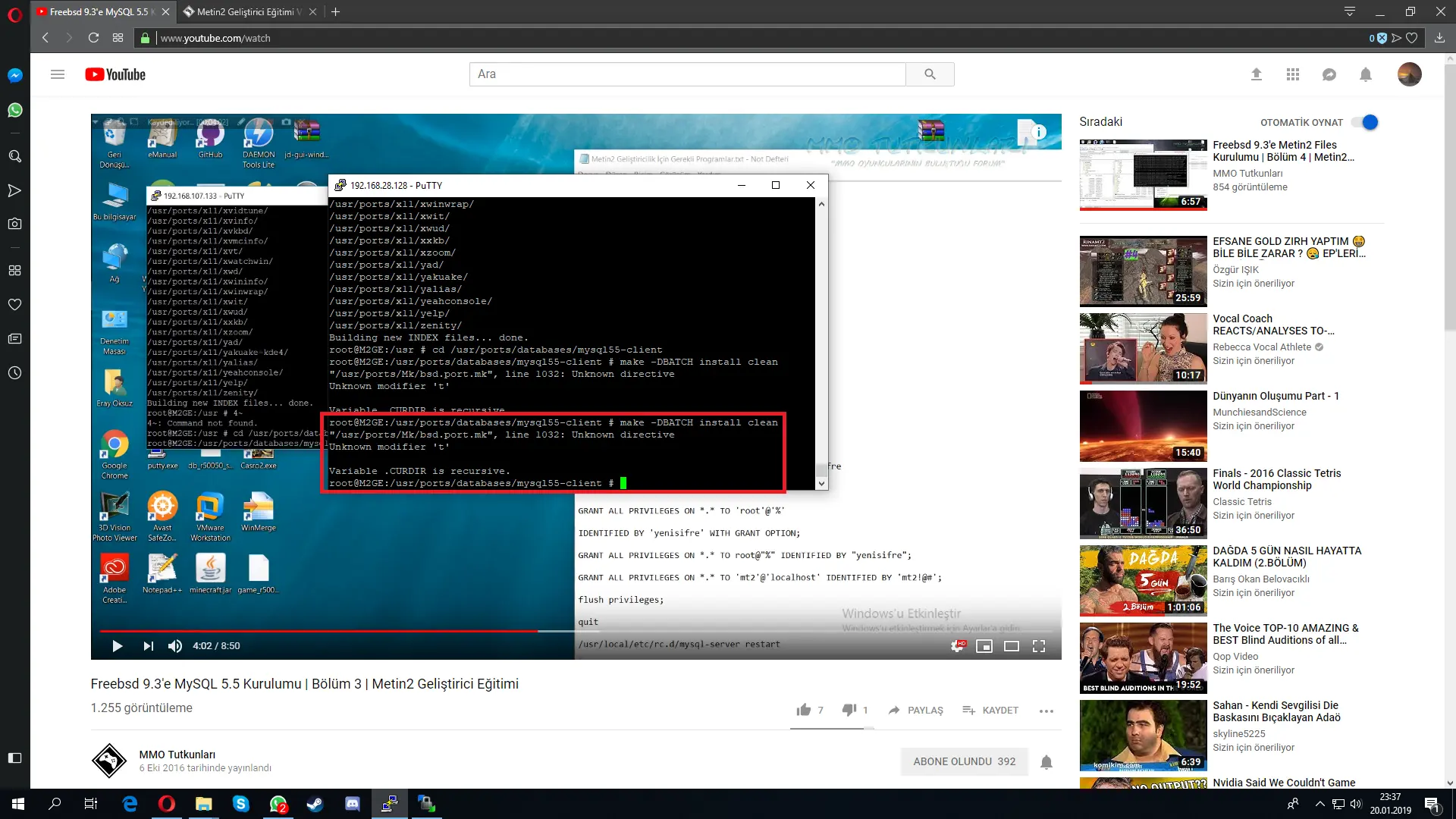Image resolution: width=1456 pixels, height=819 pixels.
Task: Open Windows Start menu
Action: pyautogui.click(x=18, y=804)
